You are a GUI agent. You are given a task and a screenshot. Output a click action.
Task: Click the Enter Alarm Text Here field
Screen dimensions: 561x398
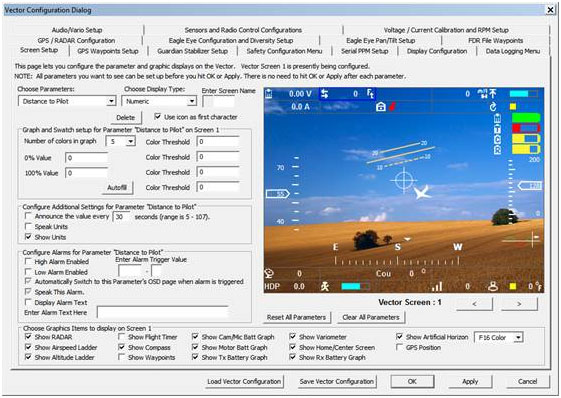[162, 312]
